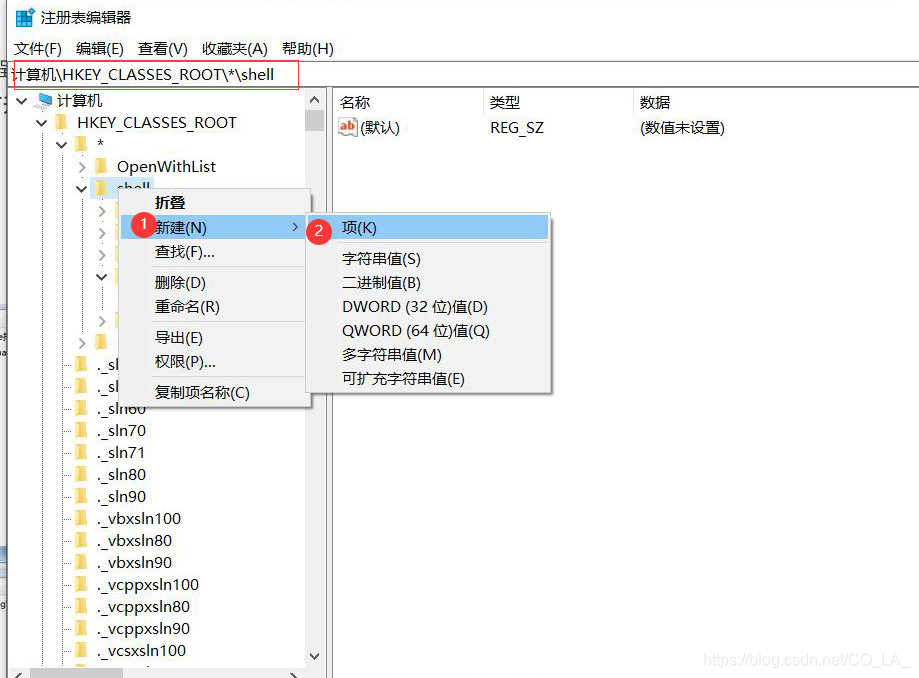The width and height of the screenshot is (919, 678).
Task: Click the ._vbxsln100 folder icon
Action: point(81,518)
